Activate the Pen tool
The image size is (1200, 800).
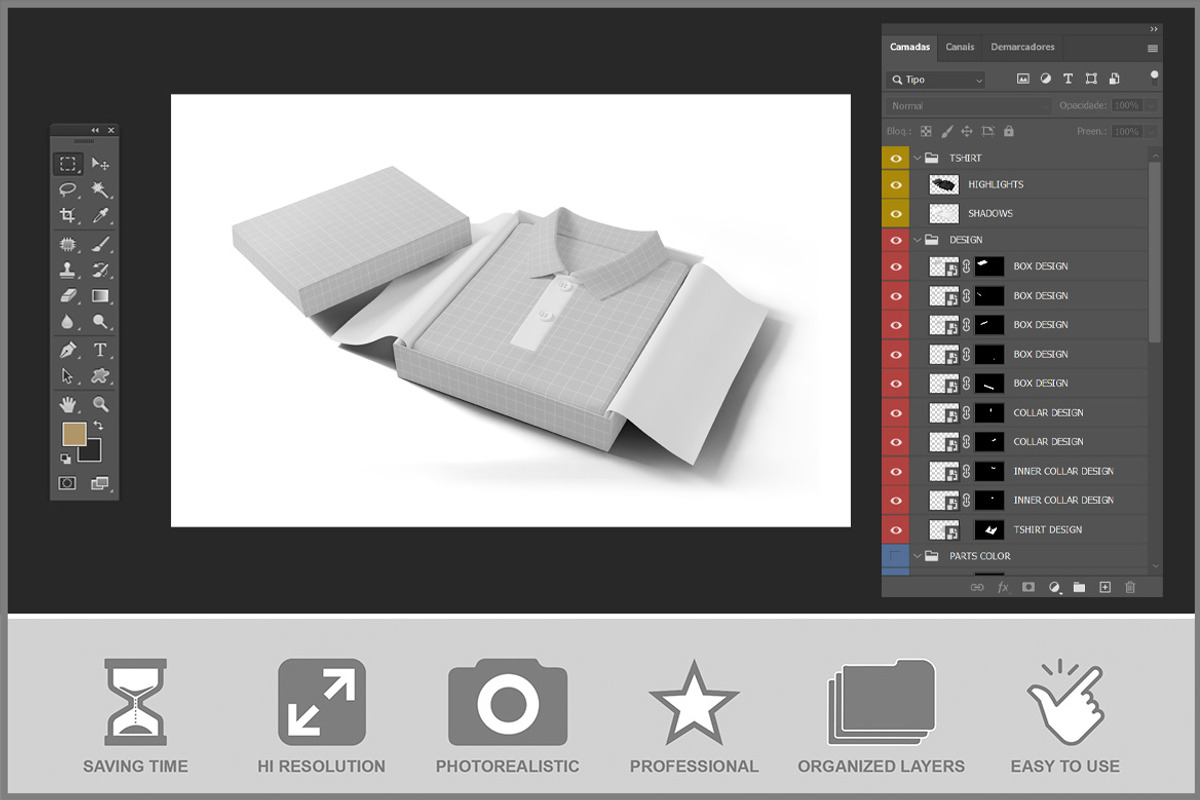coord(68,350)
